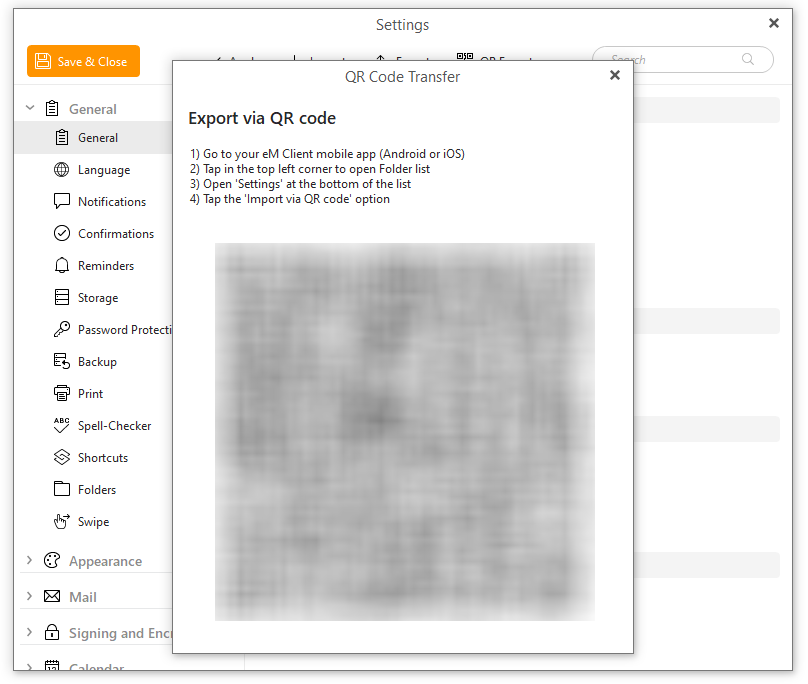The height and width of the screenshot is (684, 808).
Task: Expand the Signing and Encryption group
Action: pos(29,632)
